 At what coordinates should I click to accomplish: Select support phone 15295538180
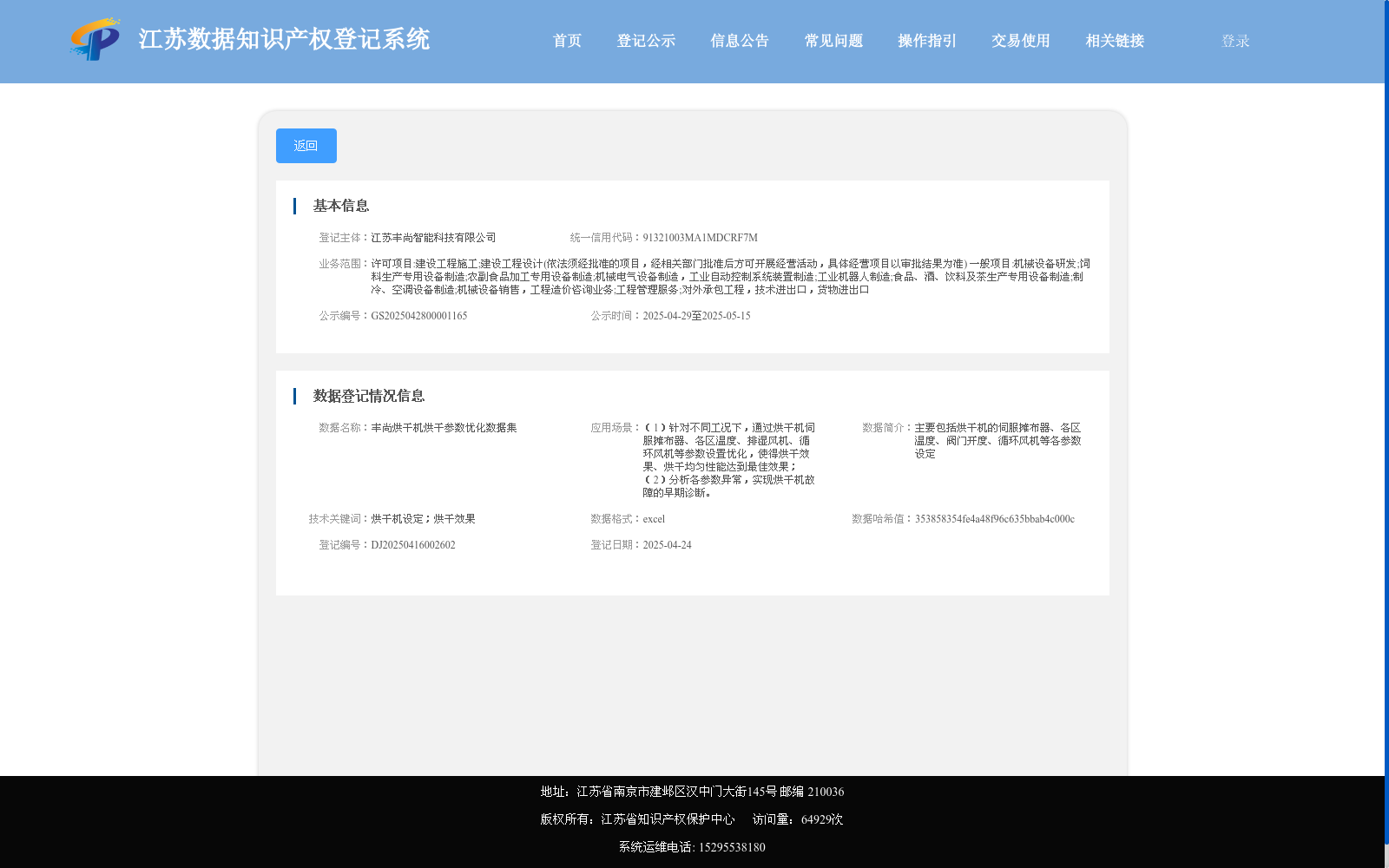tap(732, 847)
